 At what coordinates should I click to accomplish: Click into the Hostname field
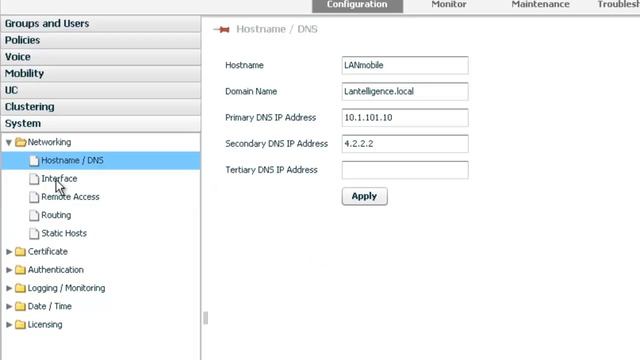point(405,65)
